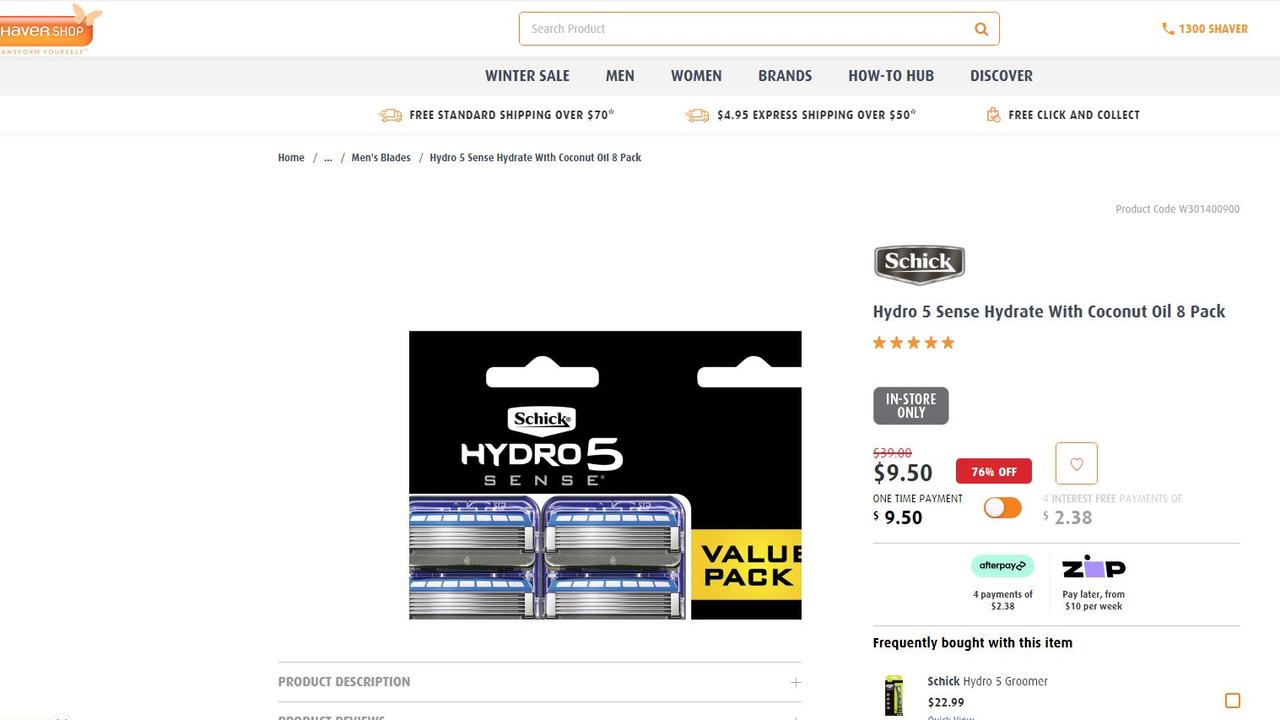
Task: Open Schick Hydro 5 Groomer product link
Action: click(988, 682)
